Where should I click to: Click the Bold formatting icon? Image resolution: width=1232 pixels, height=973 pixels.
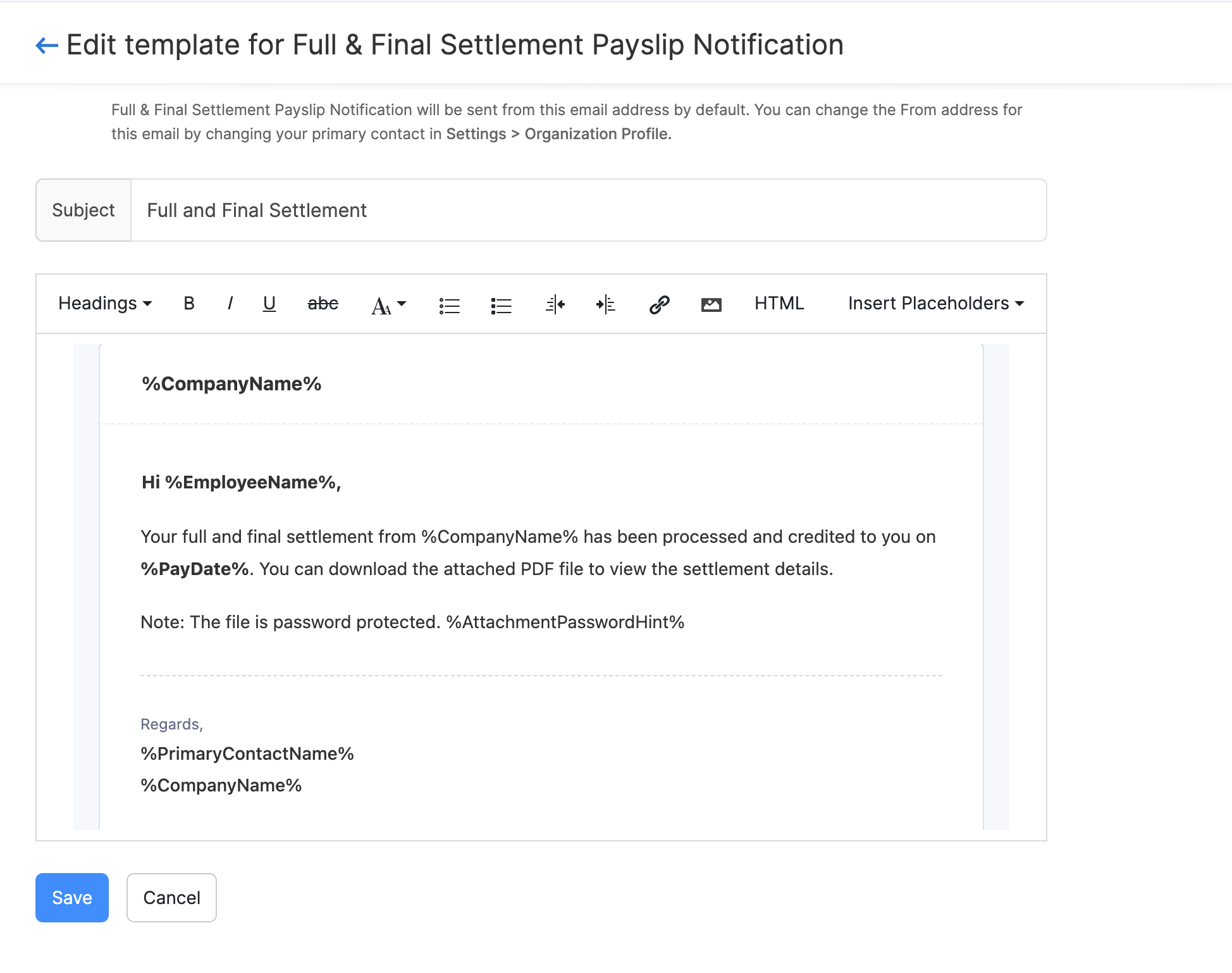(190, 303)
